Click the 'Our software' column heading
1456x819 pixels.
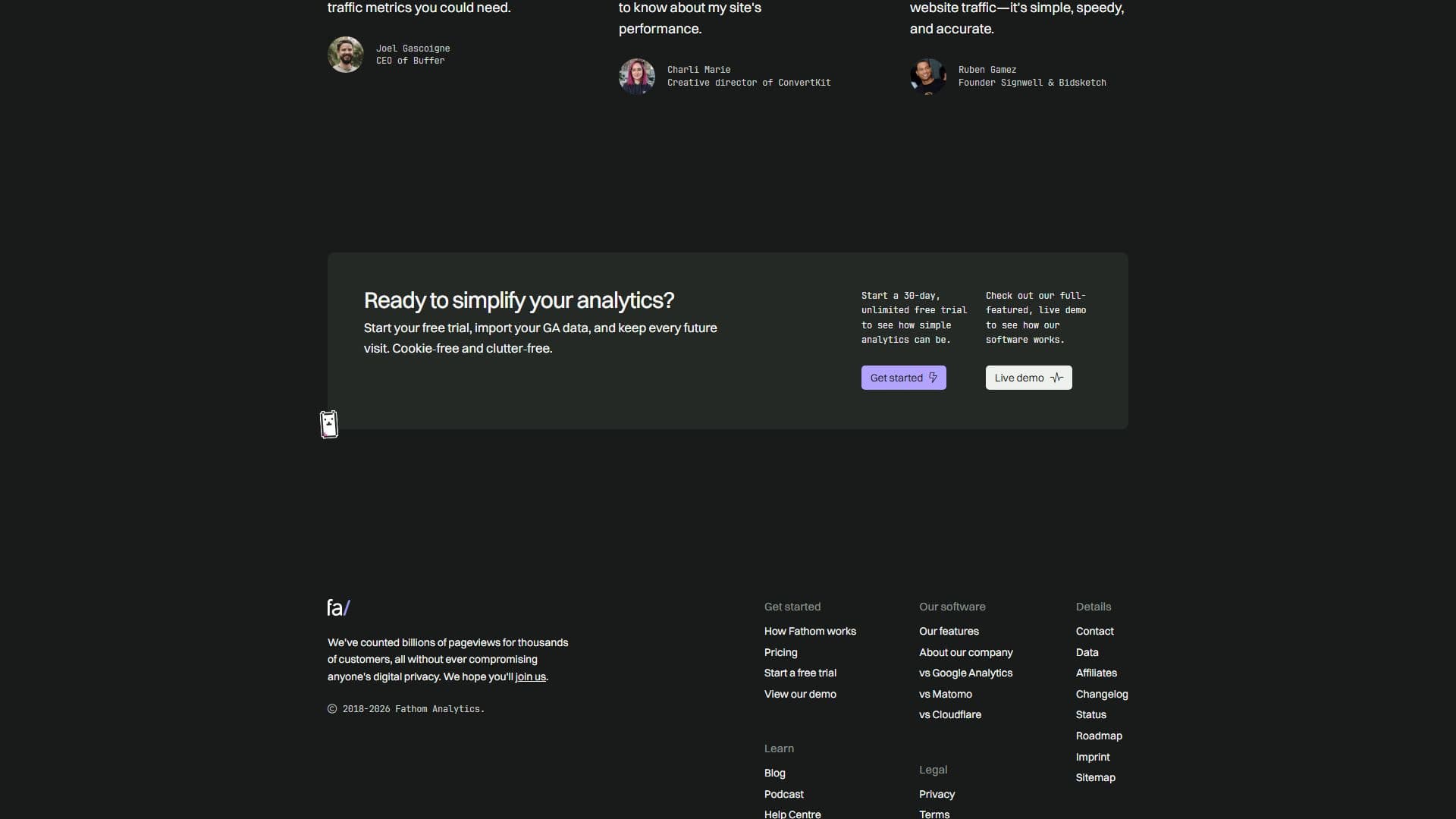952,607
